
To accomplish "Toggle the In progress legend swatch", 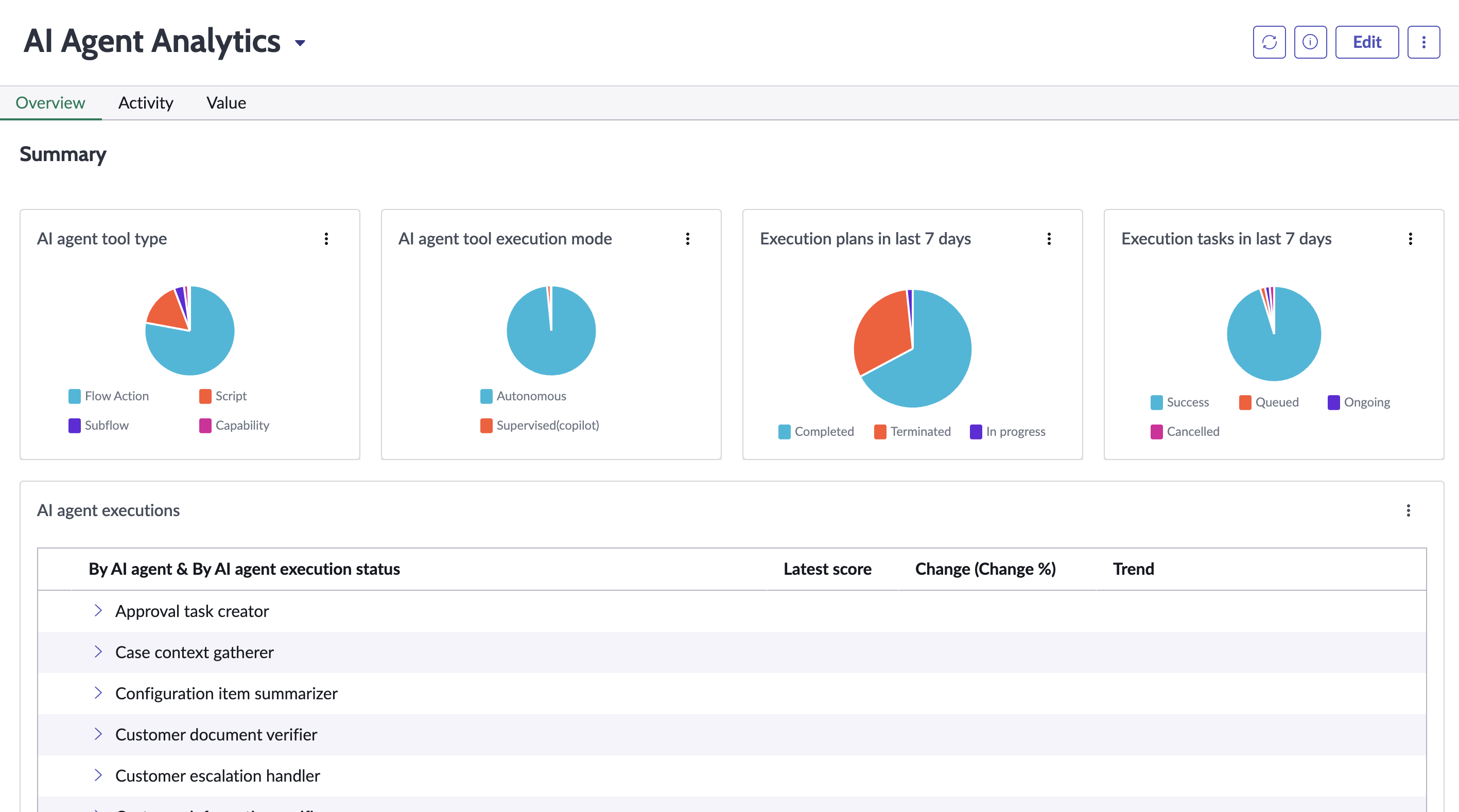I will tap(976, 432).
